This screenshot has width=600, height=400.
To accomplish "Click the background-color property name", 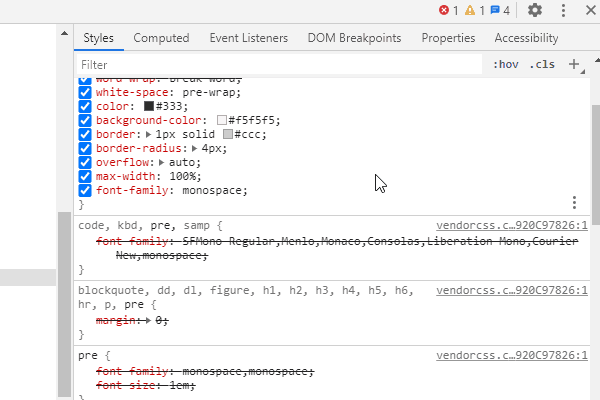I will 148,121.
